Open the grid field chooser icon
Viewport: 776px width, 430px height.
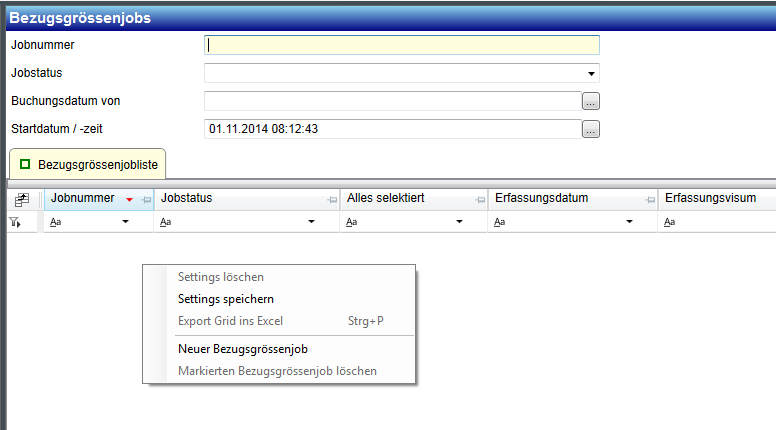point(22,199)
